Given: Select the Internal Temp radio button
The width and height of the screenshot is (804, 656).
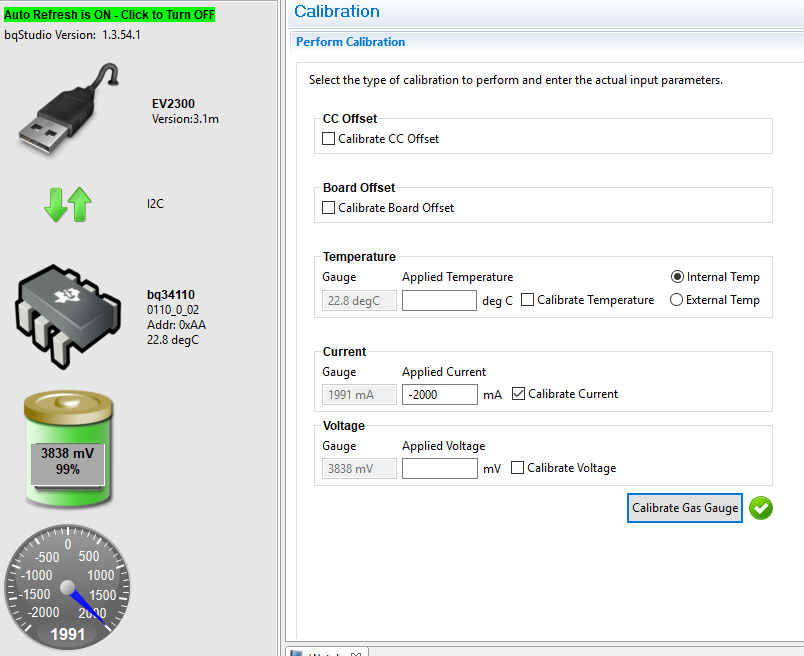Looking at the screenshot, I should click(677, 277).
